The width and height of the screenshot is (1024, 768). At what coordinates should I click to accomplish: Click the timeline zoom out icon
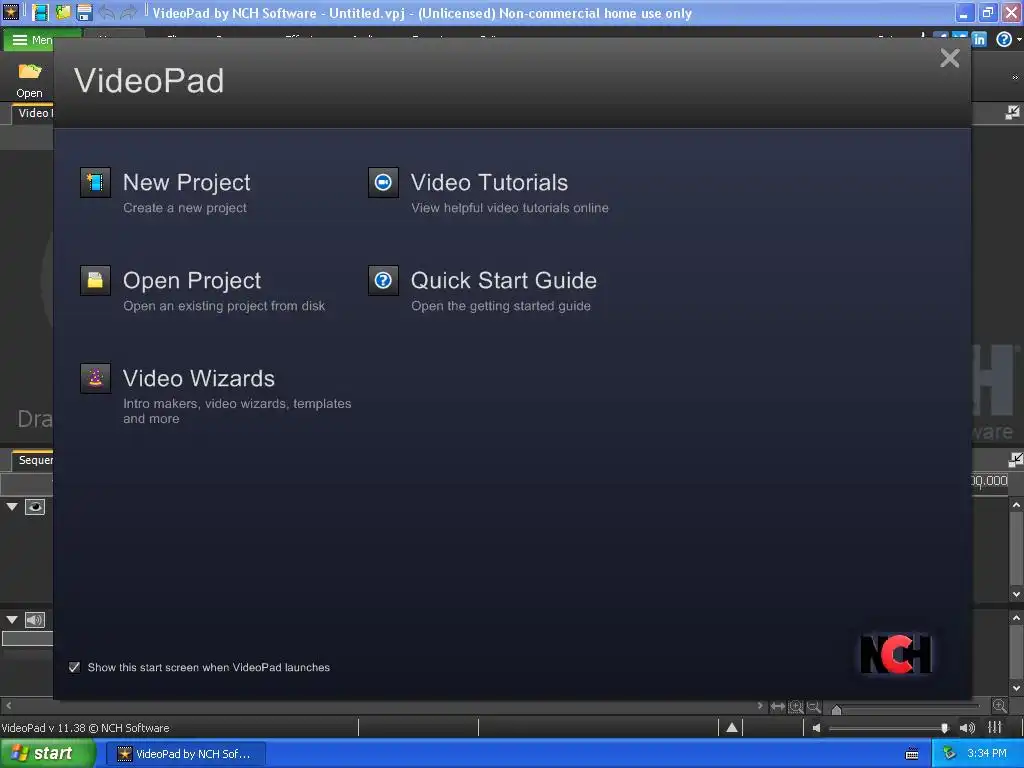[x=814, y=706]
